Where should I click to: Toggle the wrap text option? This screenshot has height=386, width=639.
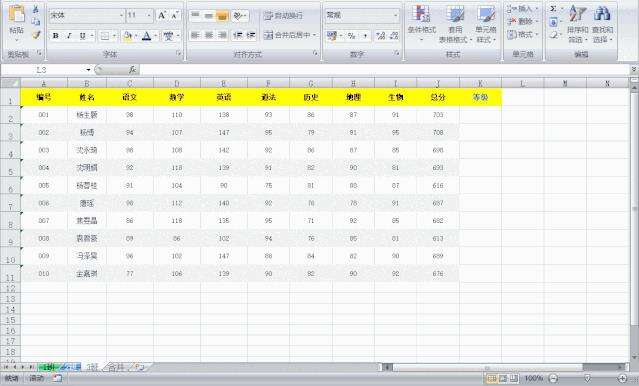pyautogui.click(x=283, y=15)
